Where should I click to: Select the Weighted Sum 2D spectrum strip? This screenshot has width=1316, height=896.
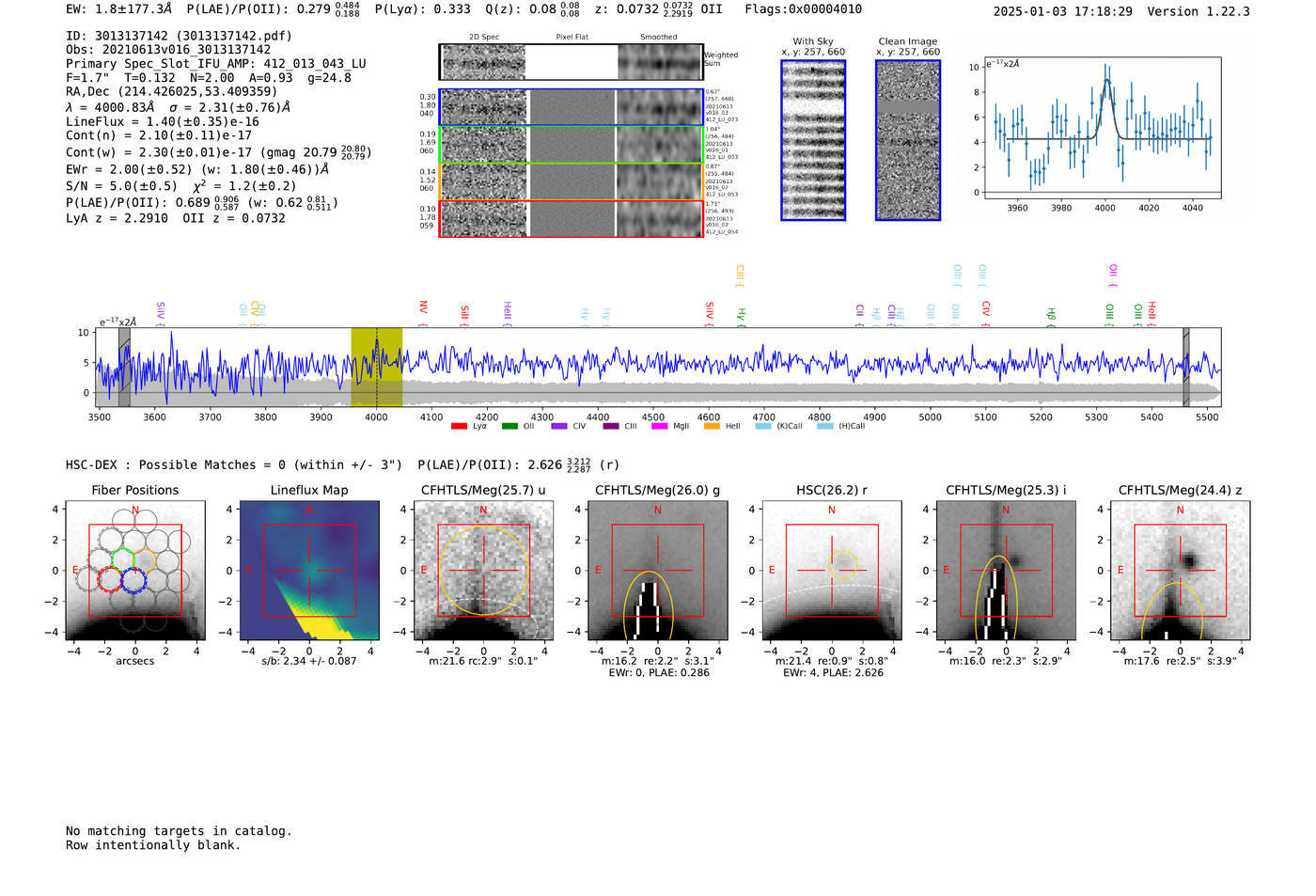point(571,62)
